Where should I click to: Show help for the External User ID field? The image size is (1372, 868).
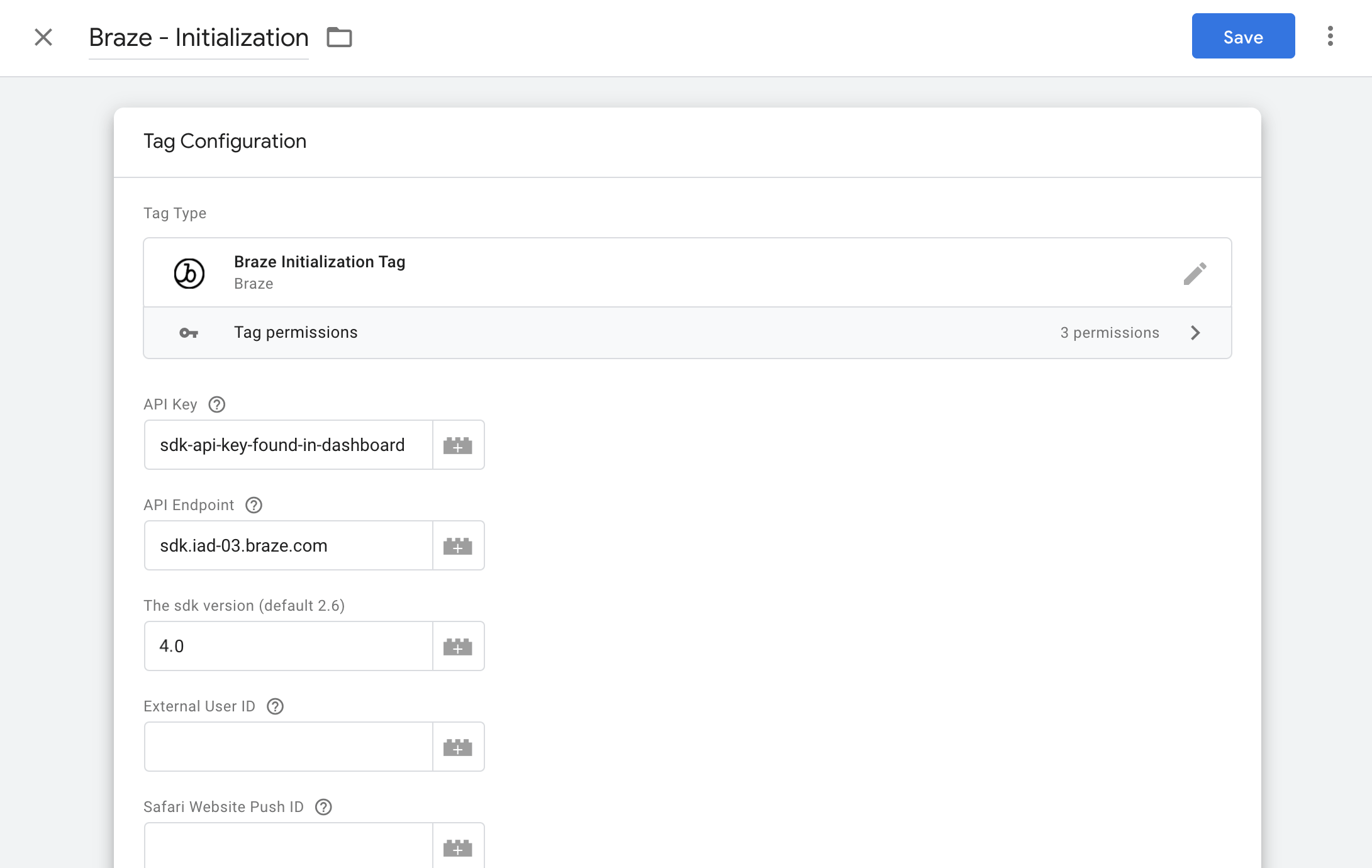pos(276,706)
